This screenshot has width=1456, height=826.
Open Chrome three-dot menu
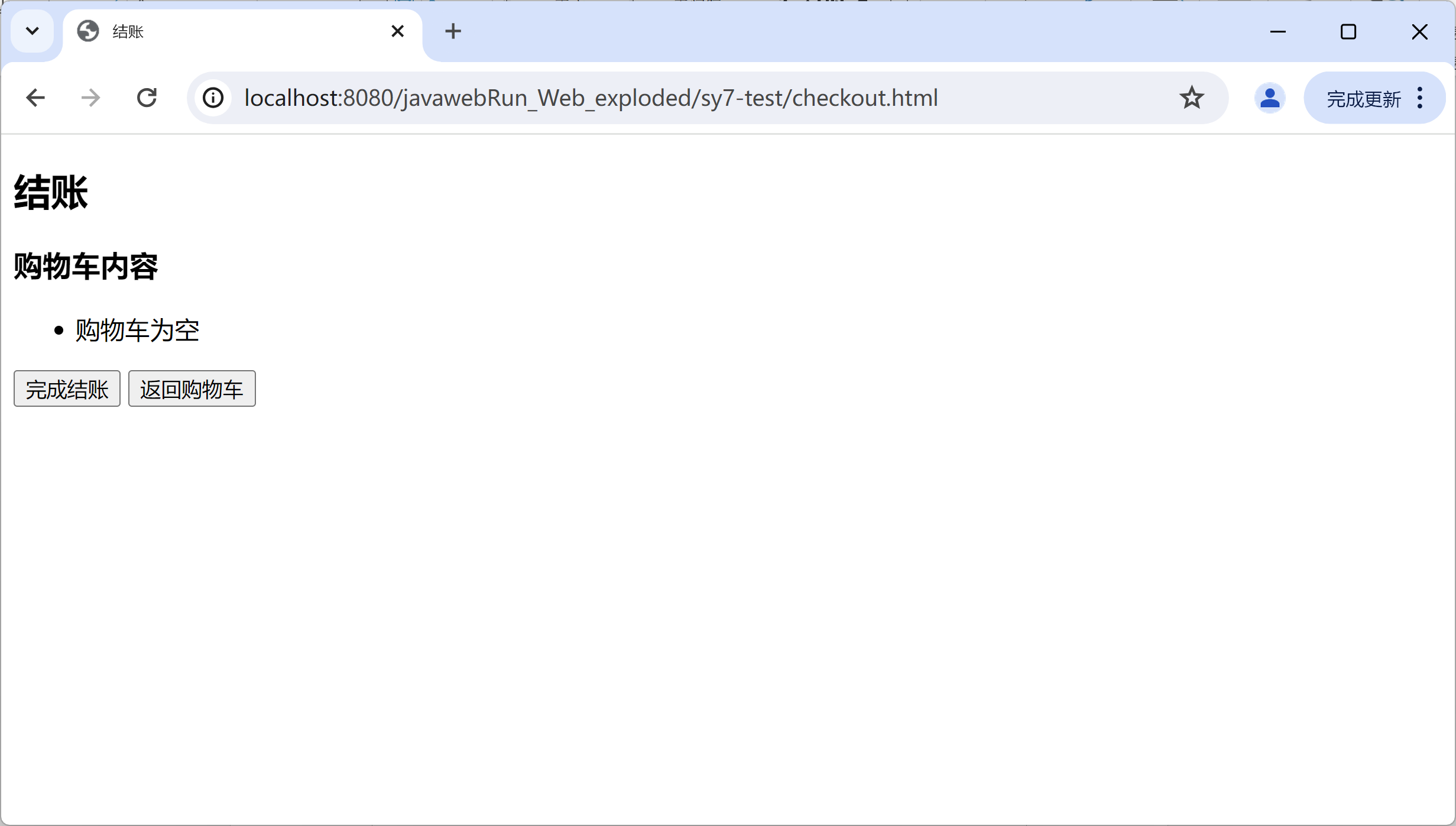pos(1420,98)
